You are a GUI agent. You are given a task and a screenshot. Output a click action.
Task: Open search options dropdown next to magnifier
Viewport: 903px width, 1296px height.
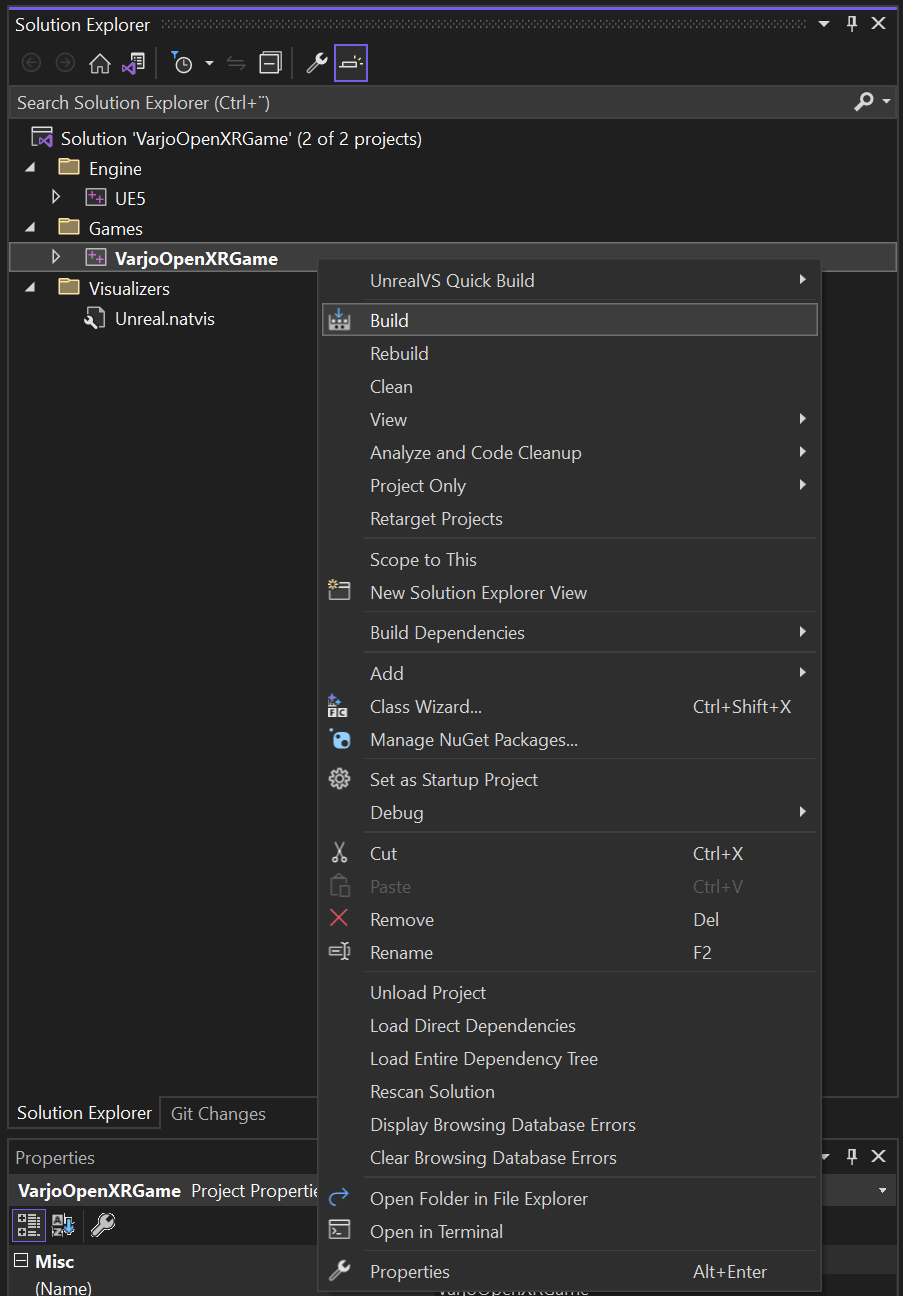coord(887,102)
